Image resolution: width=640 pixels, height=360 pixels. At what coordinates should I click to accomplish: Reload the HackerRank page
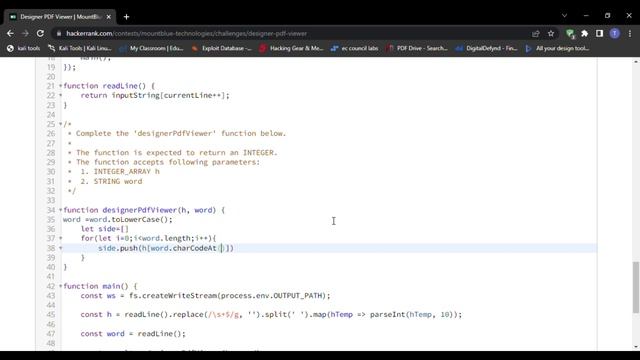[x=40, y=33]
